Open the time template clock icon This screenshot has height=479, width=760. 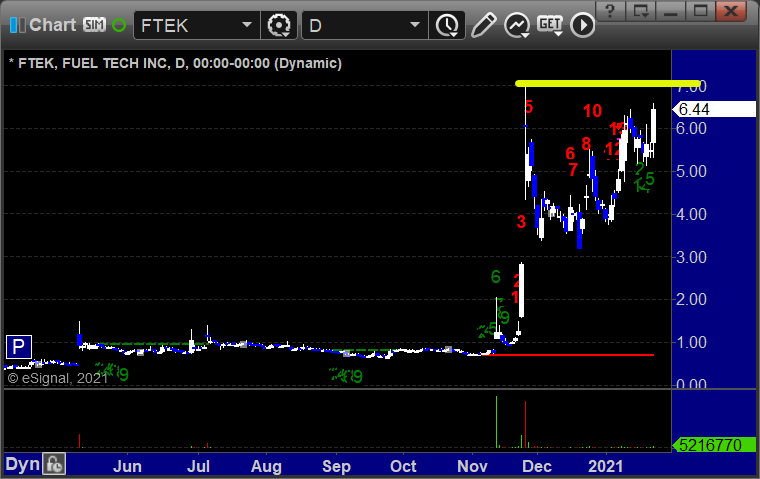click(x=447, y=25)
